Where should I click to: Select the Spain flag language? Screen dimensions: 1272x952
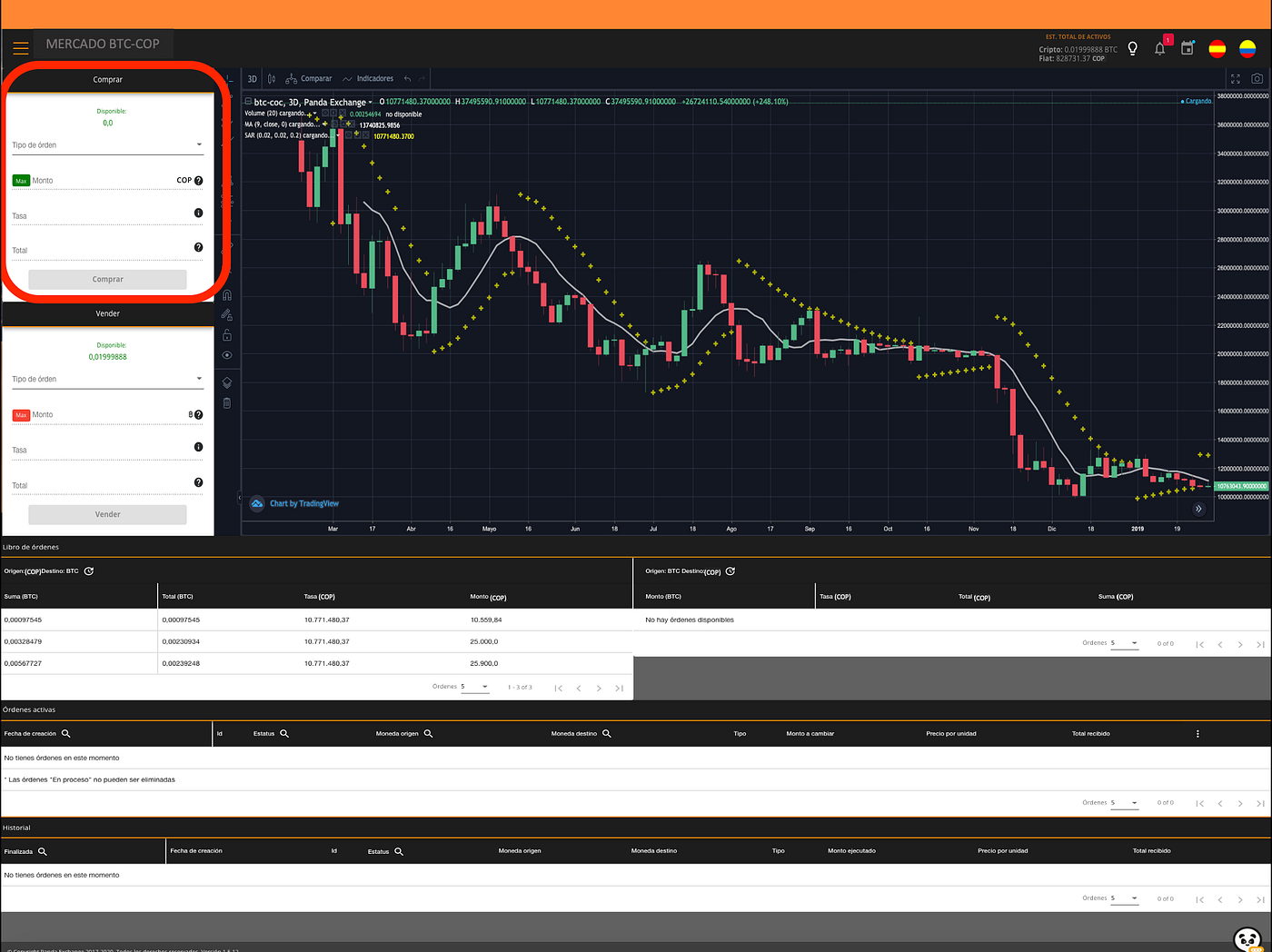(1217, 49)
